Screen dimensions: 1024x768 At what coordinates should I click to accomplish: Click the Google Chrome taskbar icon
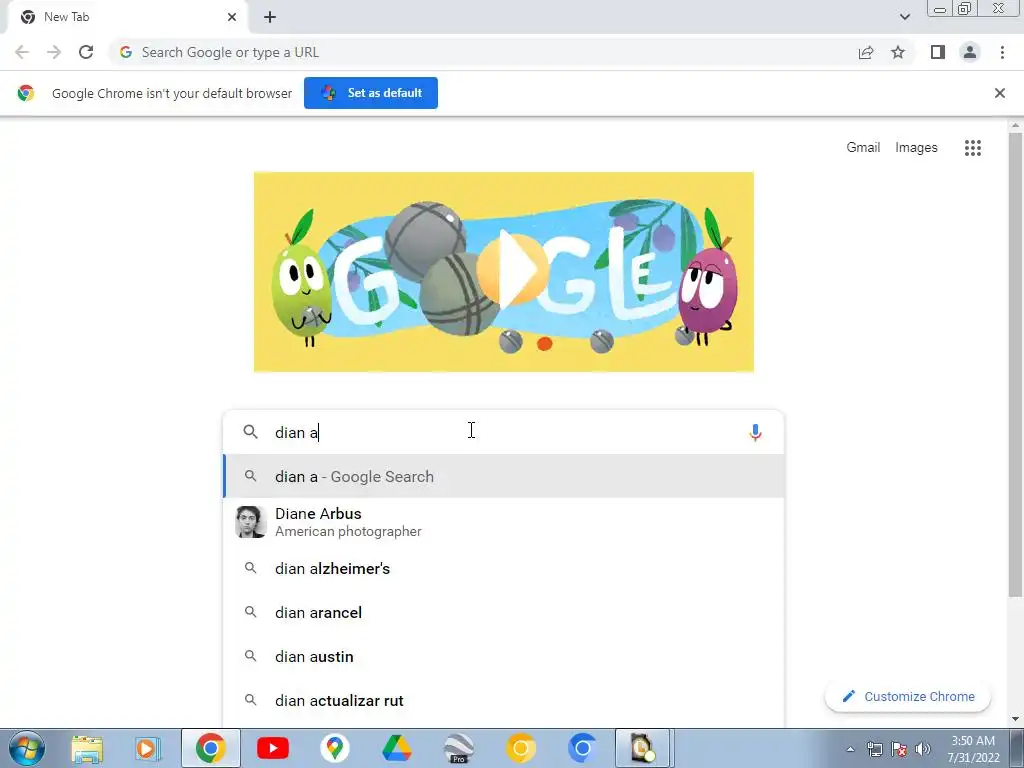pyautogui.click(x=210, y=748)
